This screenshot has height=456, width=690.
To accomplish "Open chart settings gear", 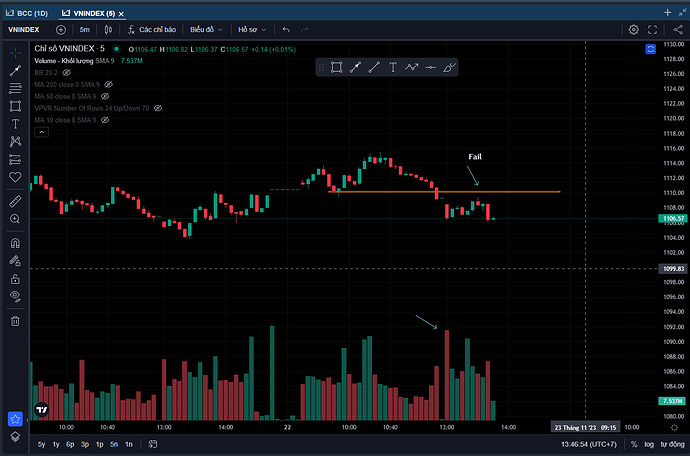I will (x=634, y=29).
